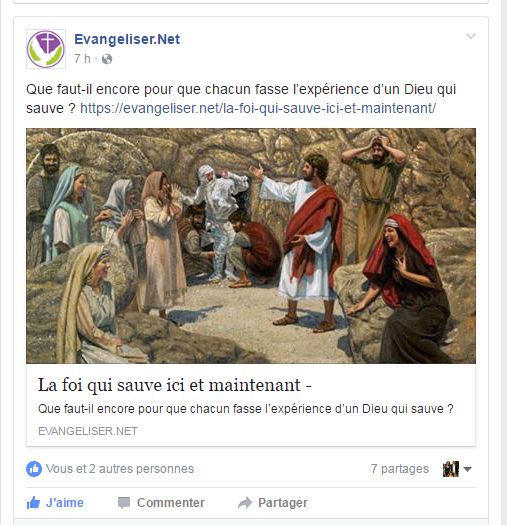This screenshot has height=525, width=507.
Task: Click the EVANGELISER.NET source domain label
Action: click(88, 431)
